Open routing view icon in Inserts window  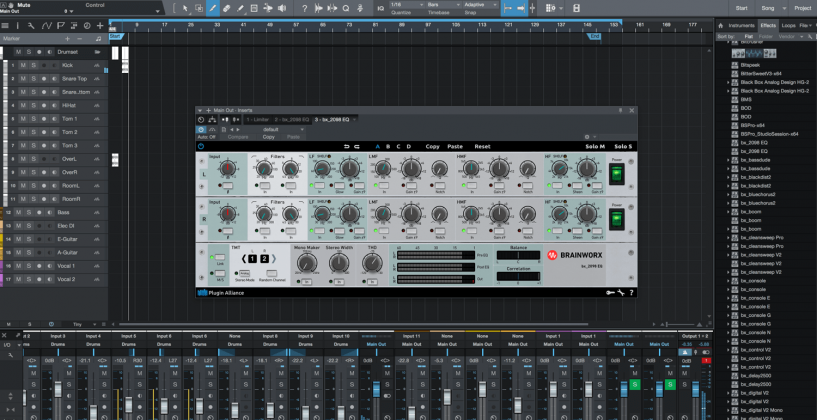click(212, 120)
